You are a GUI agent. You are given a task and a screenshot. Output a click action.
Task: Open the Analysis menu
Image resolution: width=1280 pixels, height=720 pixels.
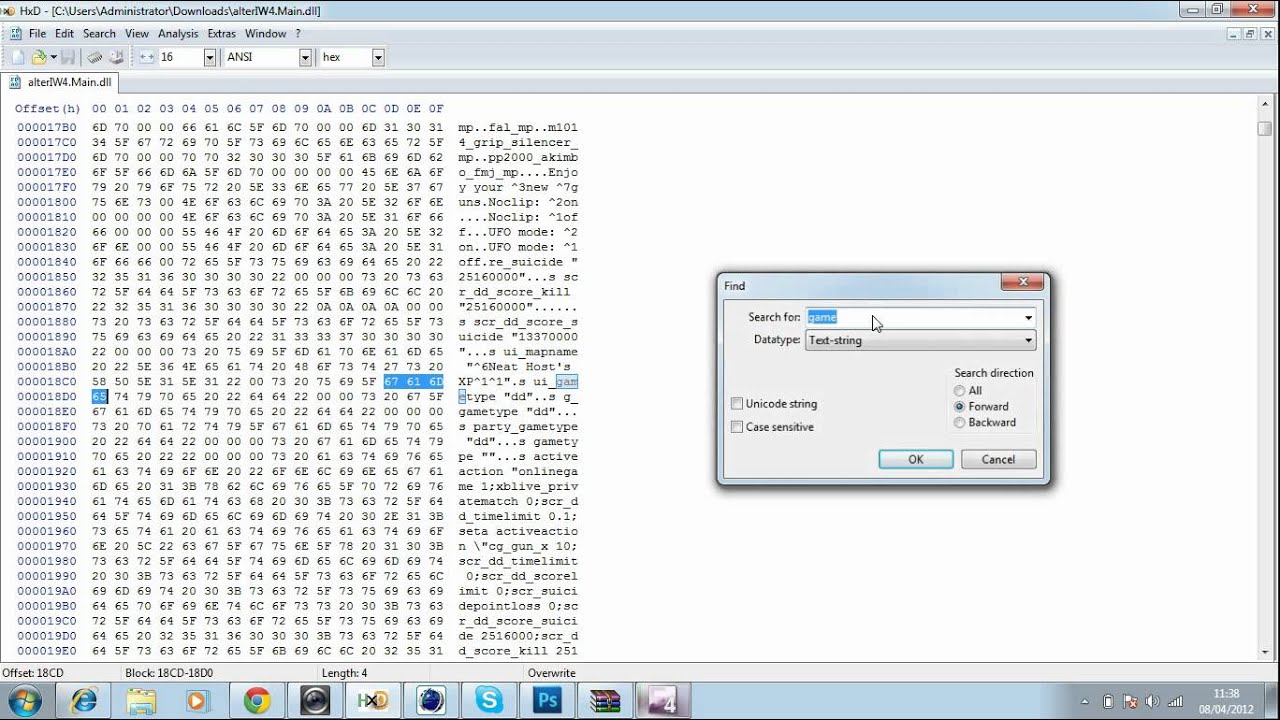178,33
